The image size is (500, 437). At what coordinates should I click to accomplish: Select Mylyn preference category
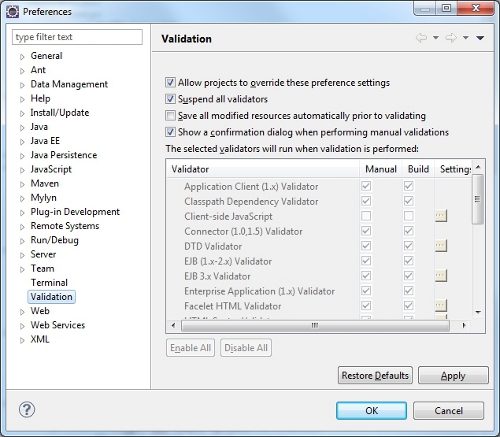point(43,198)
